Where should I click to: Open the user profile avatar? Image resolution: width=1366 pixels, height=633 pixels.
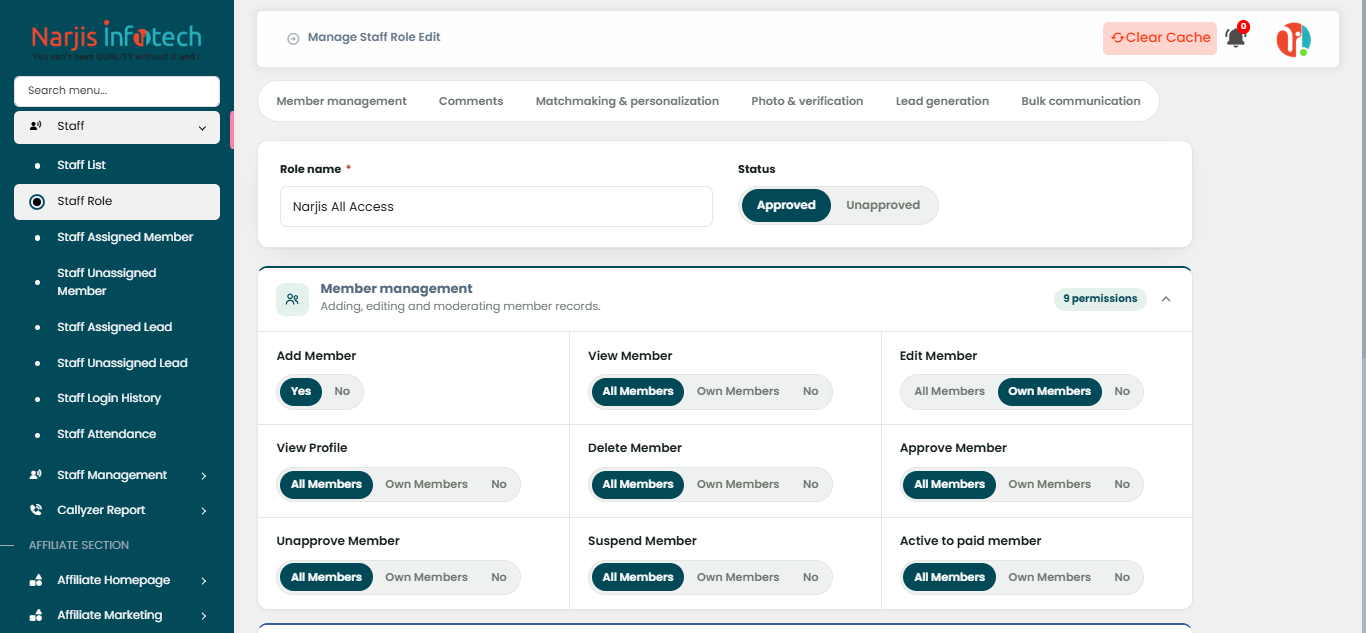point(1293,40)
